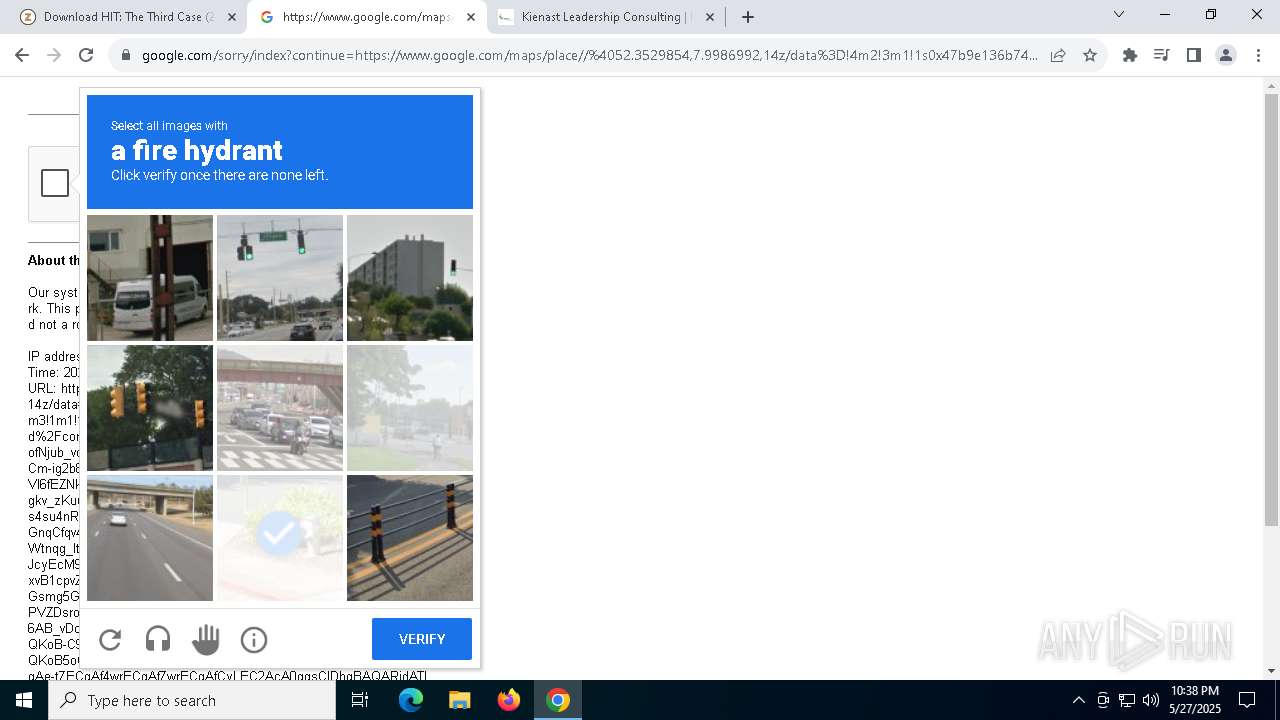
Task: Click the address bar URL
Action: 590,55
